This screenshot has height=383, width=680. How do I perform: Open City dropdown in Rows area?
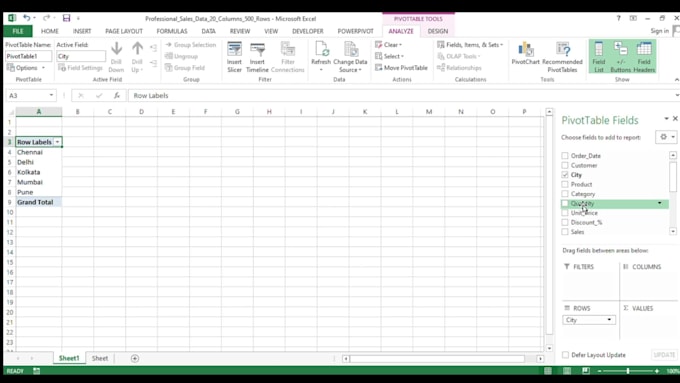(609, 320)
